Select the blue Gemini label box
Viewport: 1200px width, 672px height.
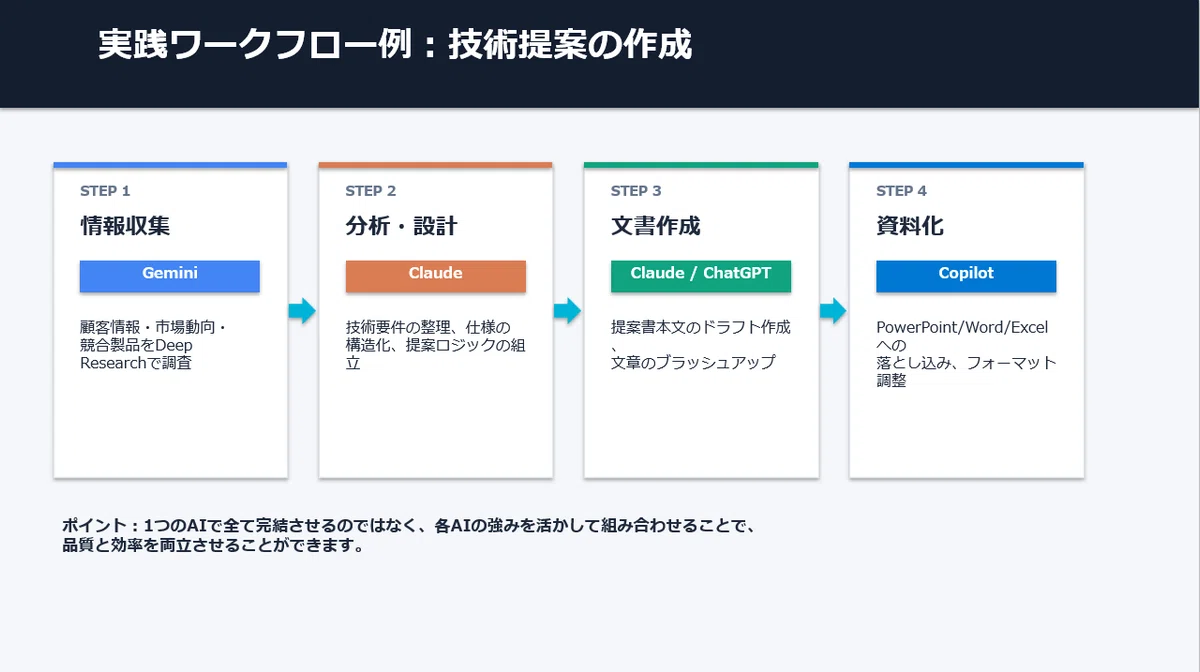point(170,276)
